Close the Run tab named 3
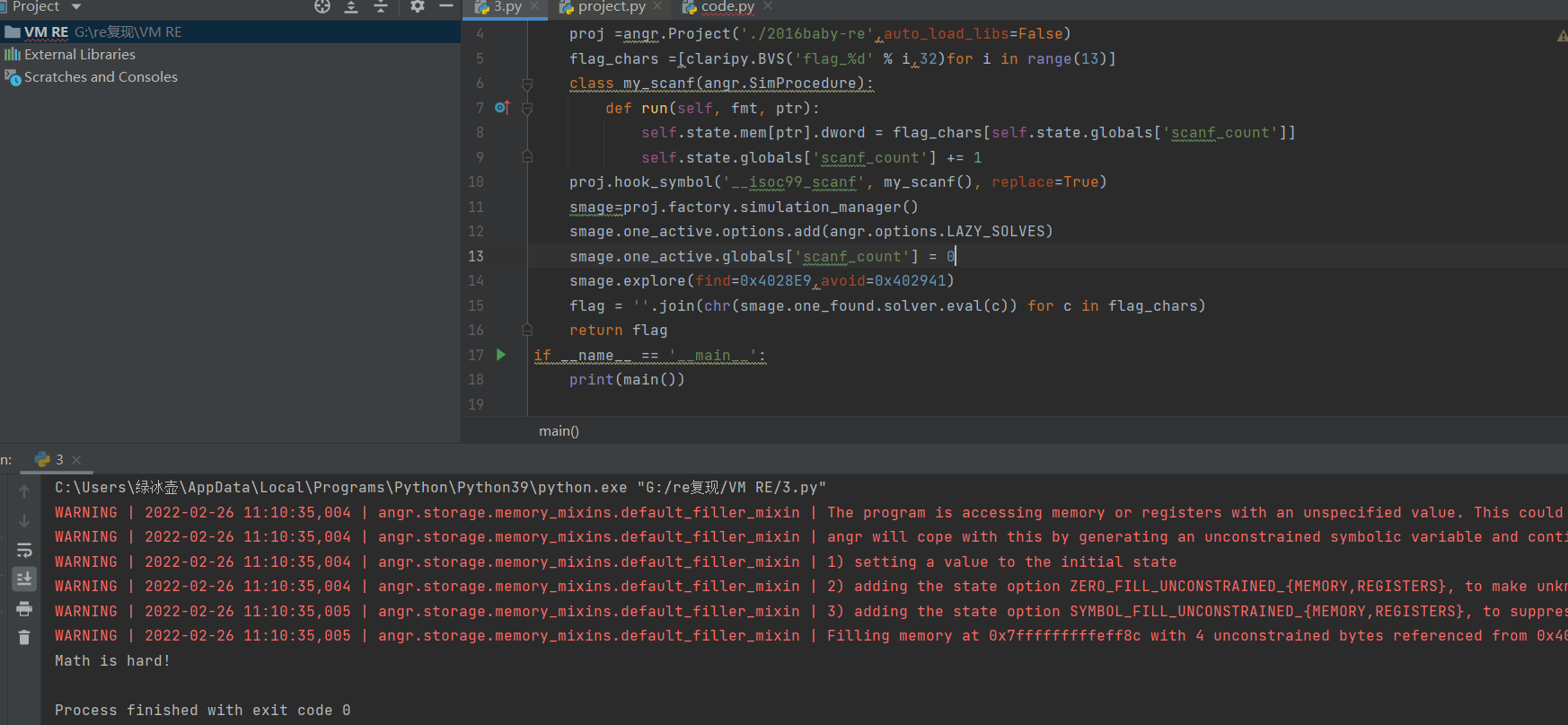The image size is (1568, 725). click(76, 460)
